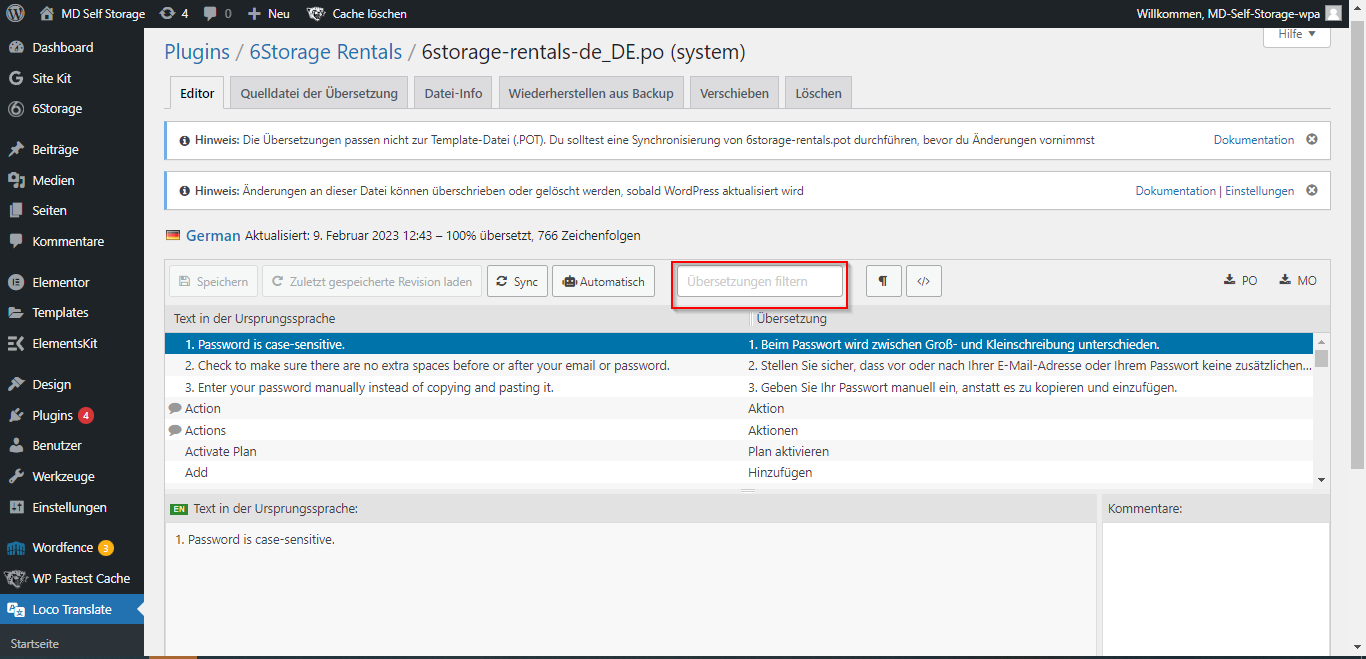Click the German language link

point(213,236)
